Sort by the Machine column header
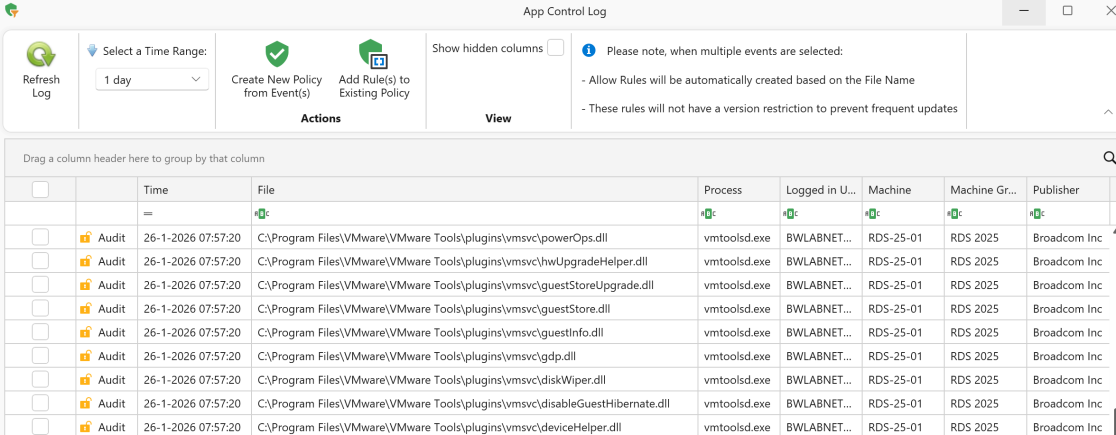The height and width of the screenshot is (435, 1116). pos(903,189)
